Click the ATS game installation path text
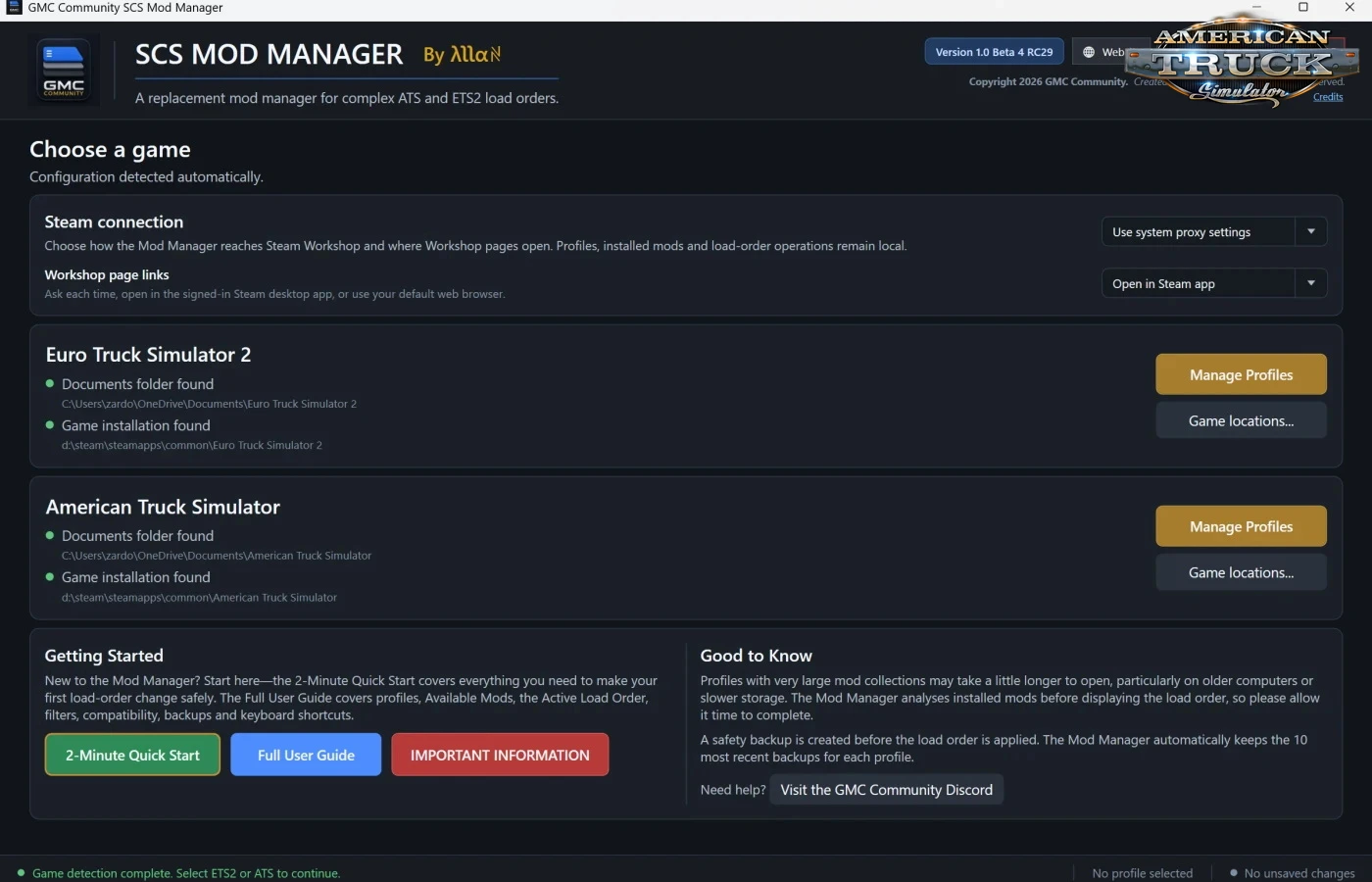This screenshot has height=882, width=1372. 199,597
